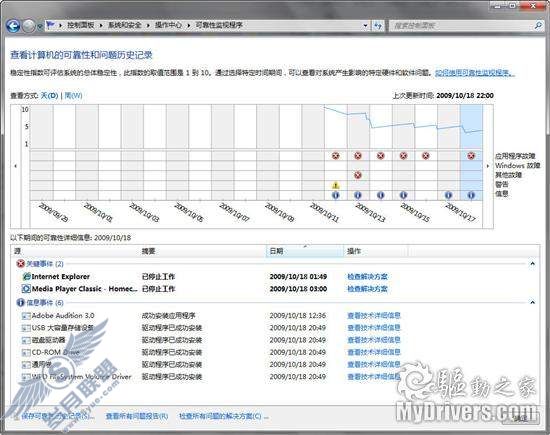Open 检查解决方案 for Internet Explorer

[x=367, y=276]
